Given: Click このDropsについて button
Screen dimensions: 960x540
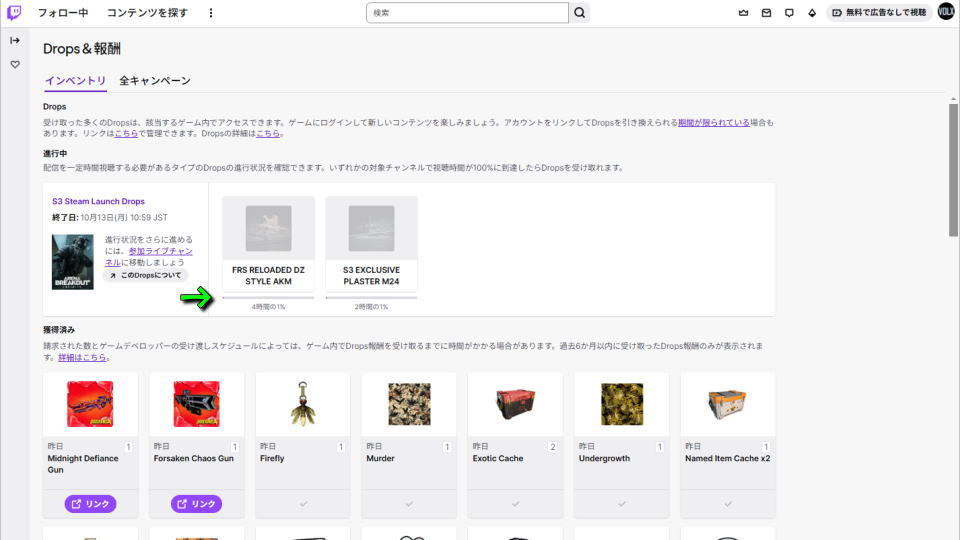Looking at the screenshot, I should coord(146,276).
